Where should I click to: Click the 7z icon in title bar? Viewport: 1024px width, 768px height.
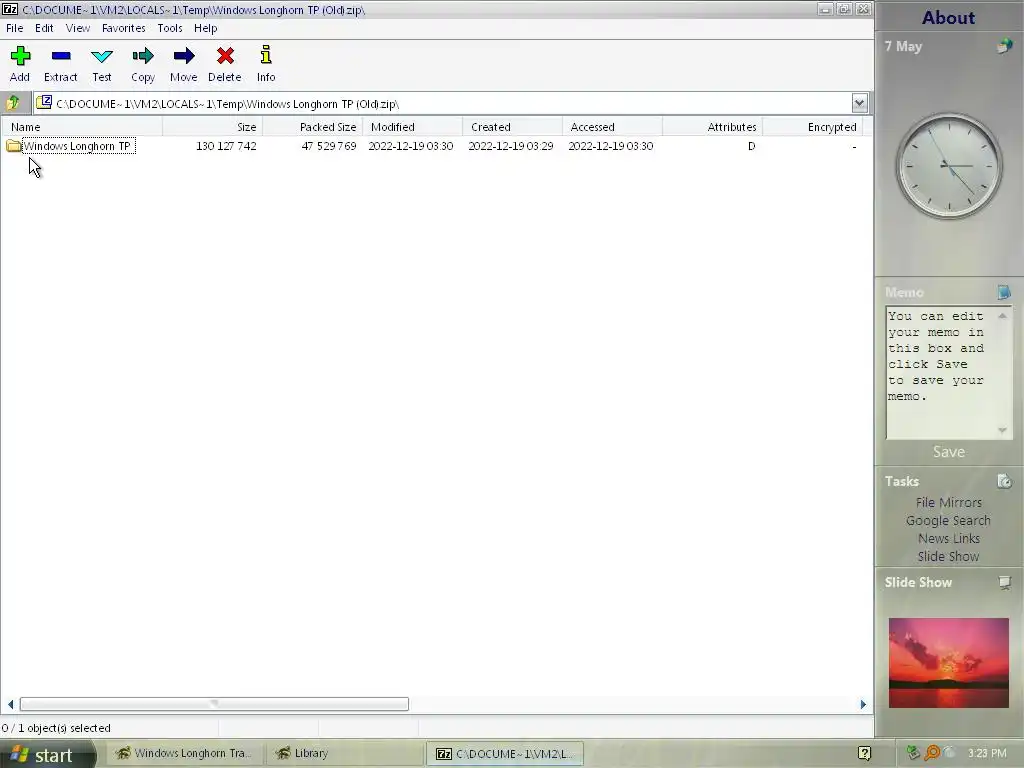pyautogui.click(x=10, y=9)
